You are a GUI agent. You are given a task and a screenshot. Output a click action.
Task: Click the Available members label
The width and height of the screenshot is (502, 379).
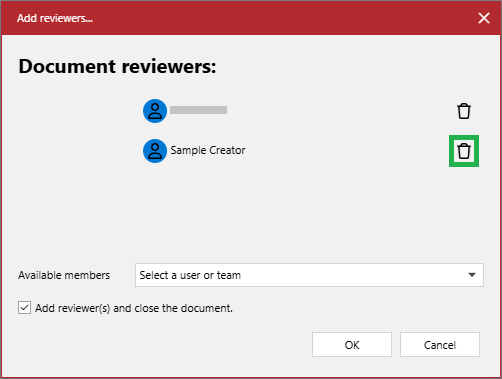pos(64,275)
